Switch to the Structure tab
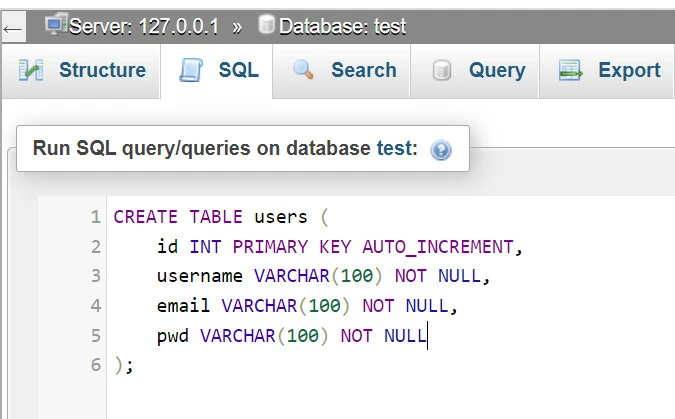Viewport: 675px width, 419px height. click(x=101, y=70)
